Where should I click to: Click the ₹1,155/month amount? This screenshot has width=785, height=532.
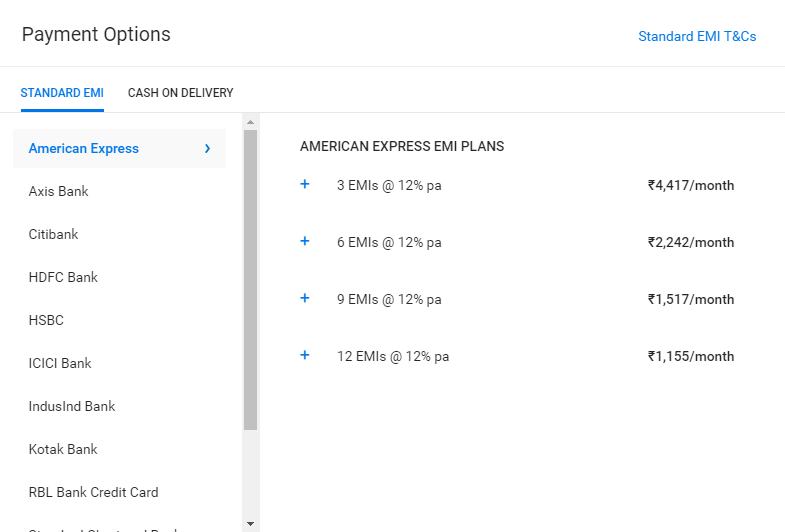[x=691, y=357]
